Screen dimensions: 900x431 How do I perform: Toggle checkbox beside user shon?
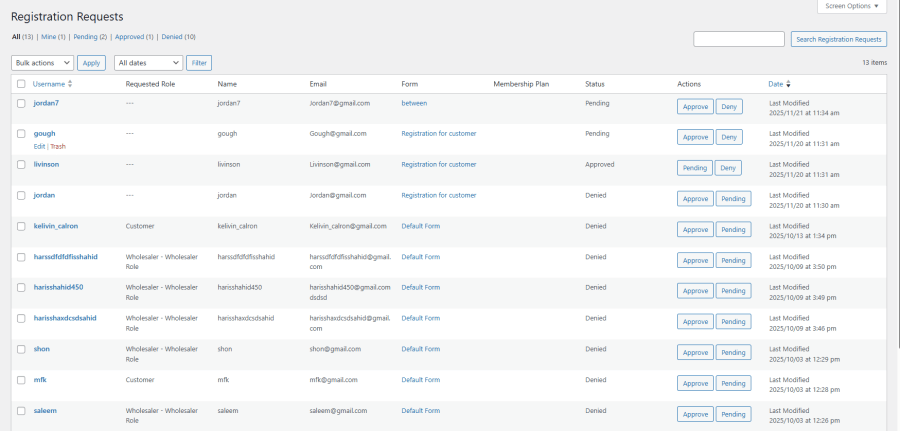point(21,349)
